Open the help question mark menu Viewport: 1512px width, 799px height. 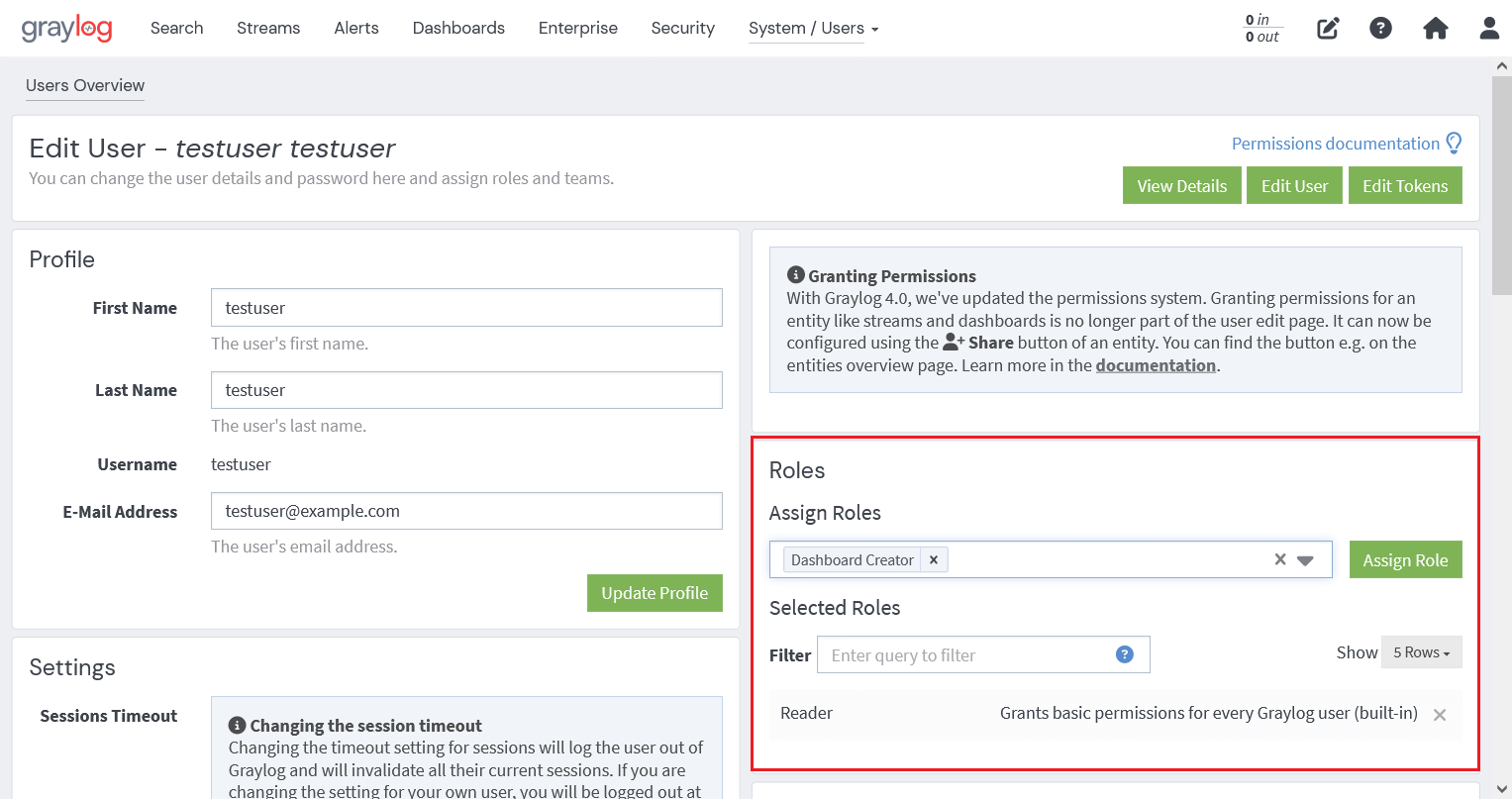(1380, 28)
